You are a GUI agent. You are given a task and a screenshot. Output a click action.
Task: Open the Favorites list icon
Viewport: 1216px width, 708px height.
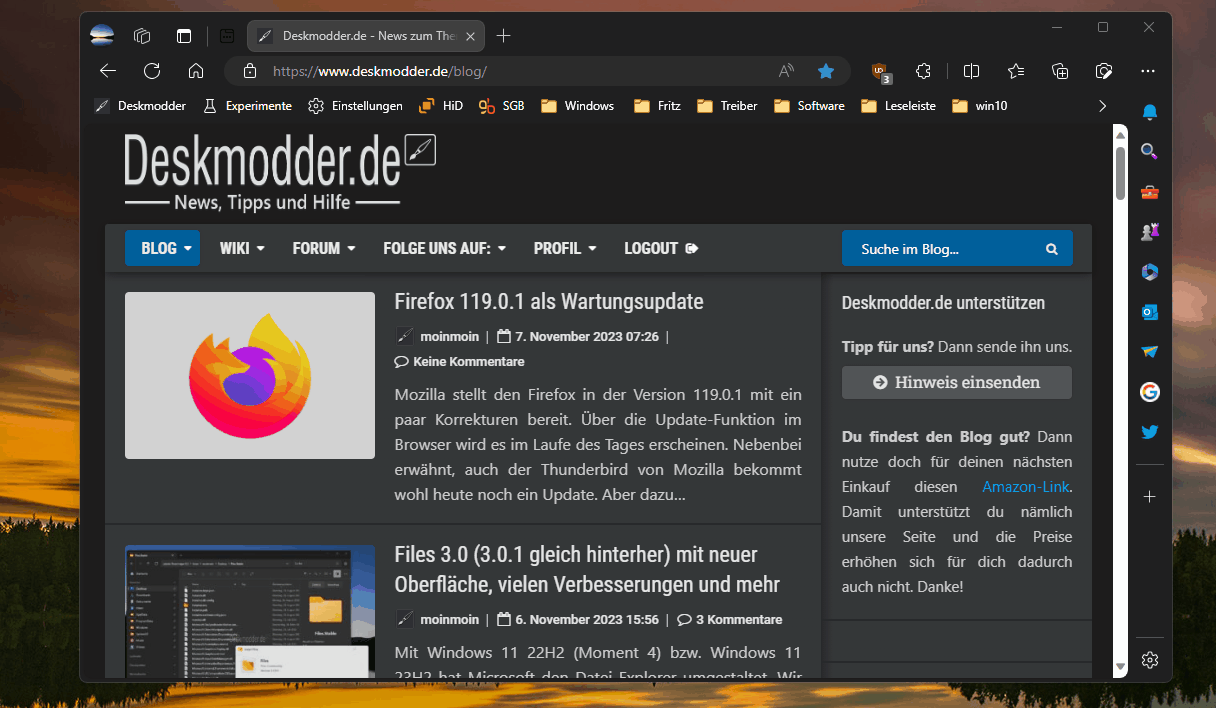tap(1016, 71)
